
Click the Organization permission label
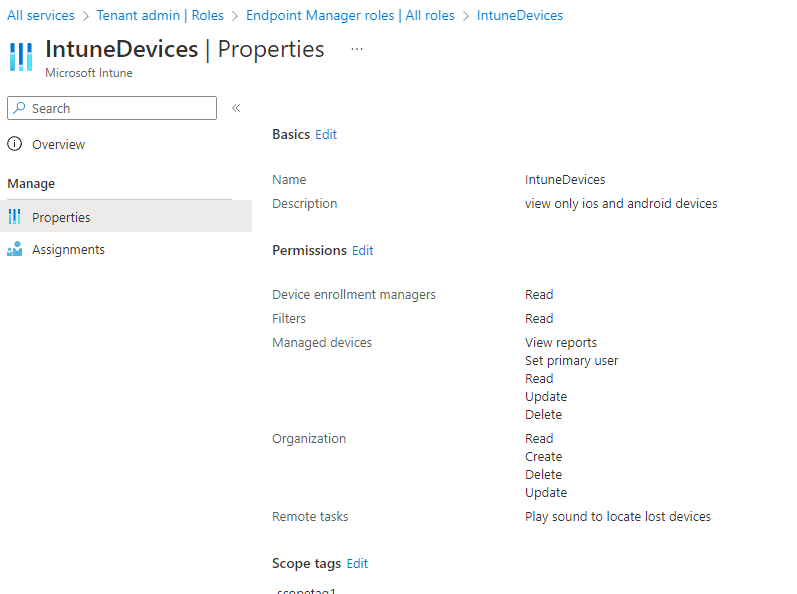309,439
